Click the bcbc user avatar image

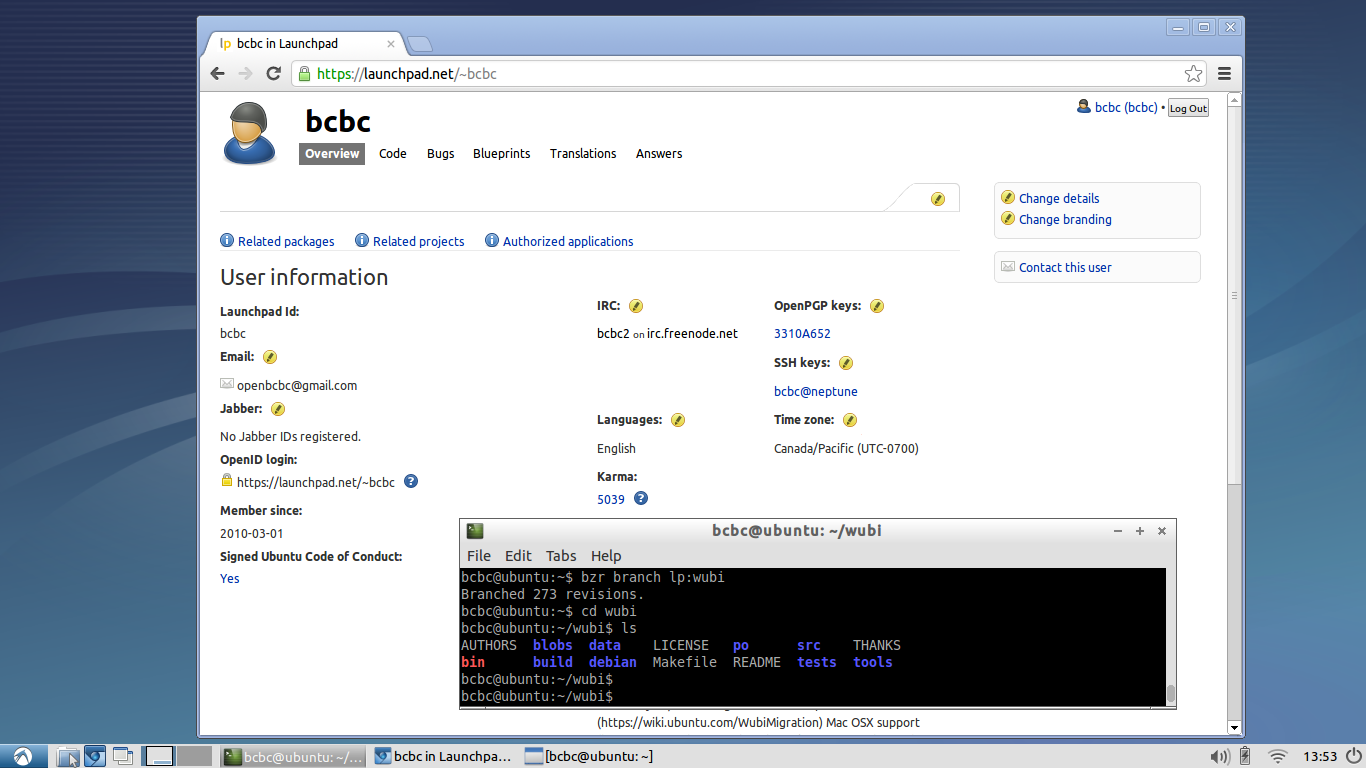pyautogui.click(x=249, y=133)
